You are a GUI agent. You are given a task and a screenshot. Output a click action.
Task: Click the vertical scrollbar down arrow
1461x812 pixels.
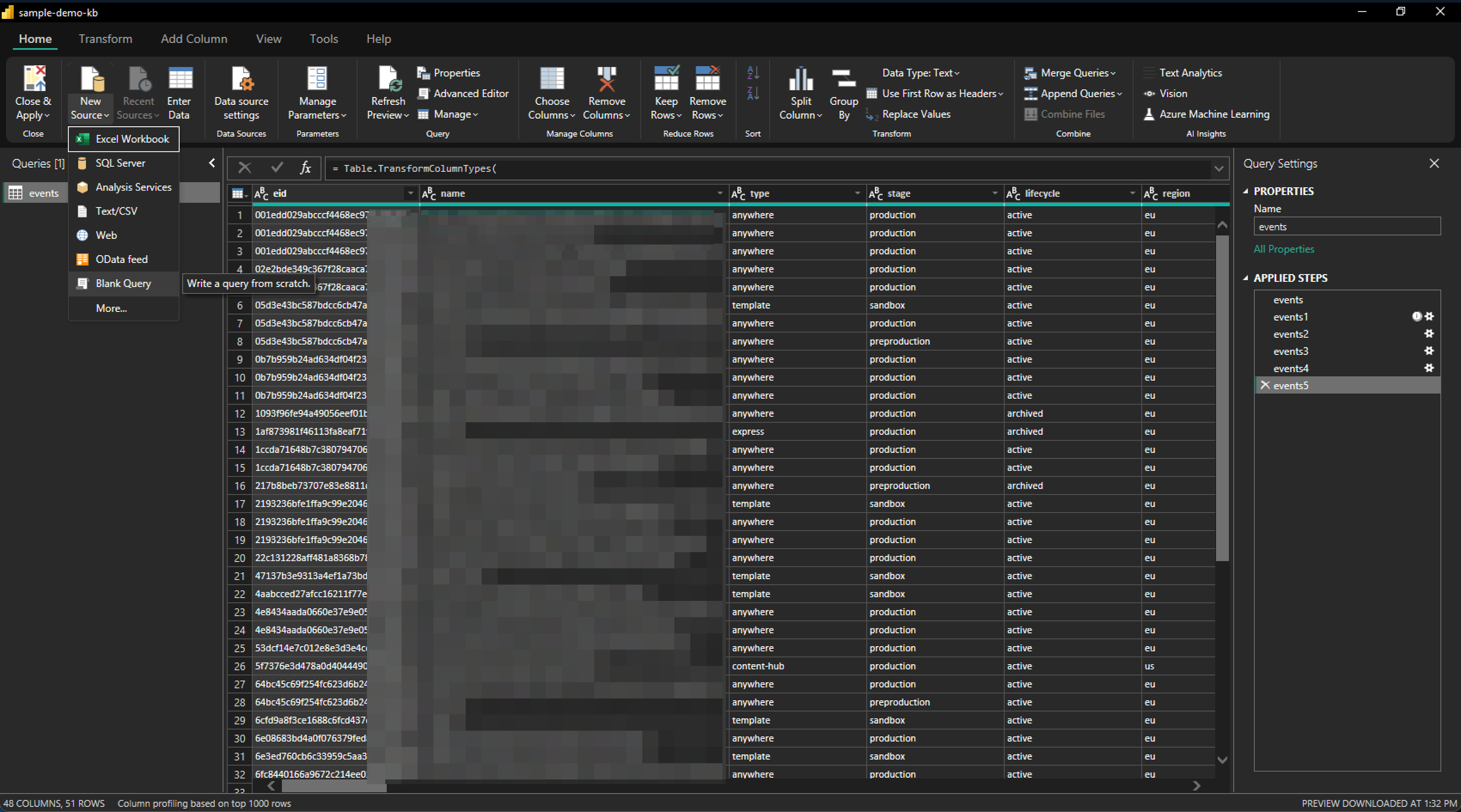[1222, 760]
